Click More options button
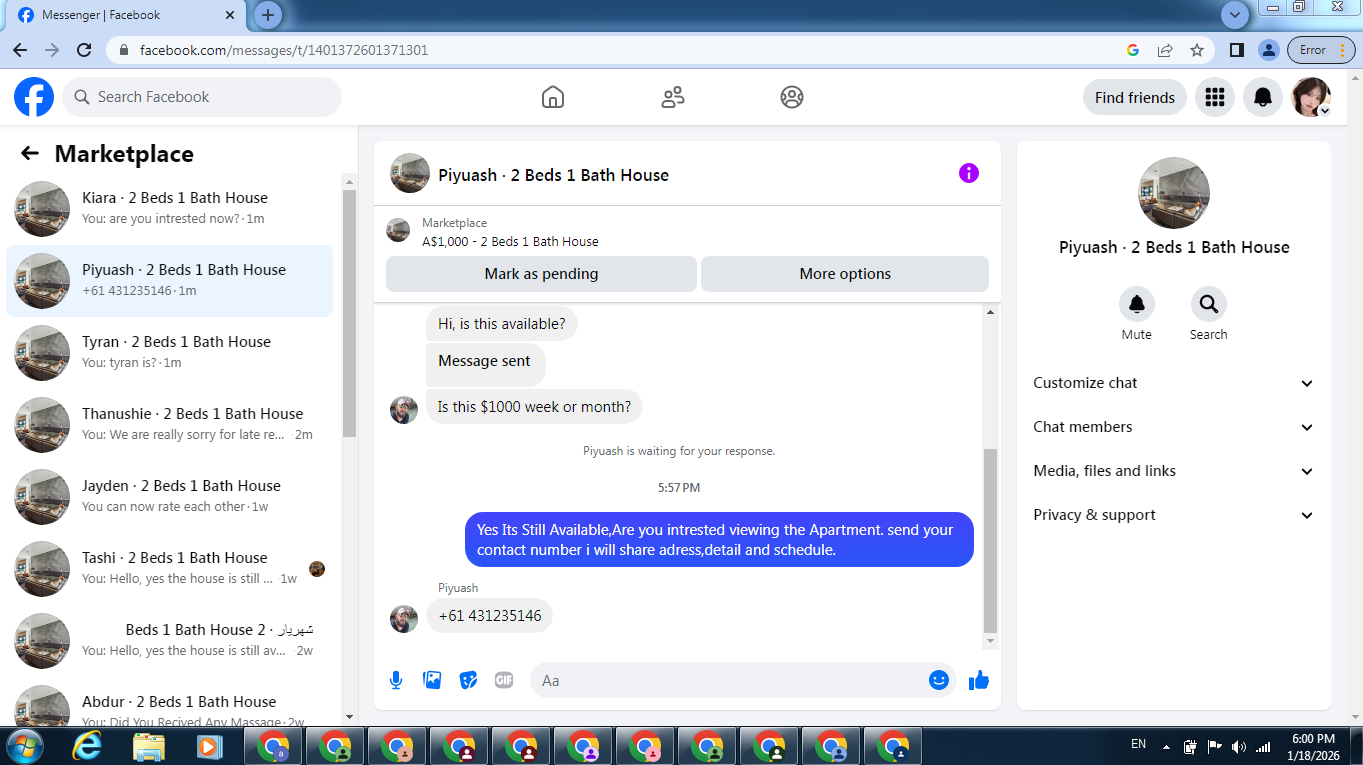The width and height of the screenshot is (1363, 765). (x=845, y=274)
